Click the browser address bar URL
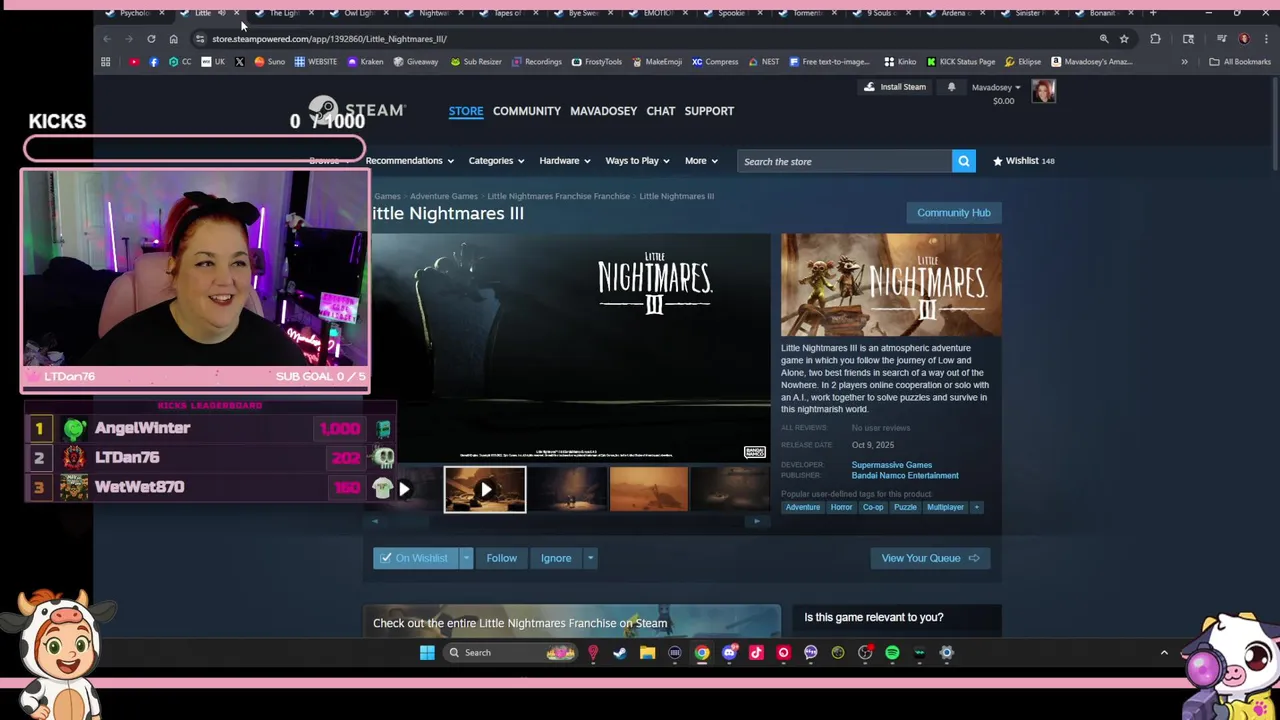1280x720 pixels. pyautogui.click(x=329, y=39)
